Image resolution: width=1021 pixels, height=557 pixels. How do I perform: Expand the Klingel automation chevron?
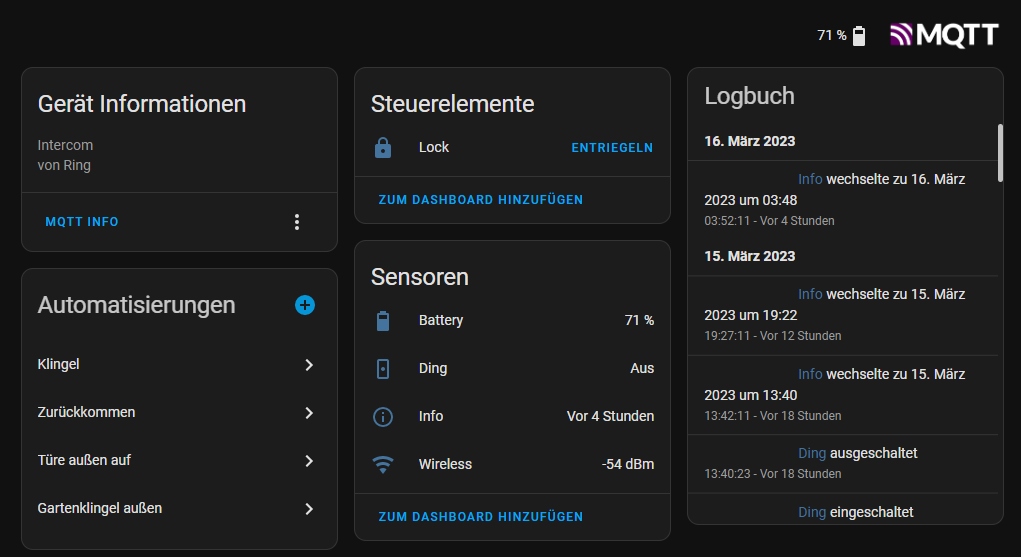309,365
